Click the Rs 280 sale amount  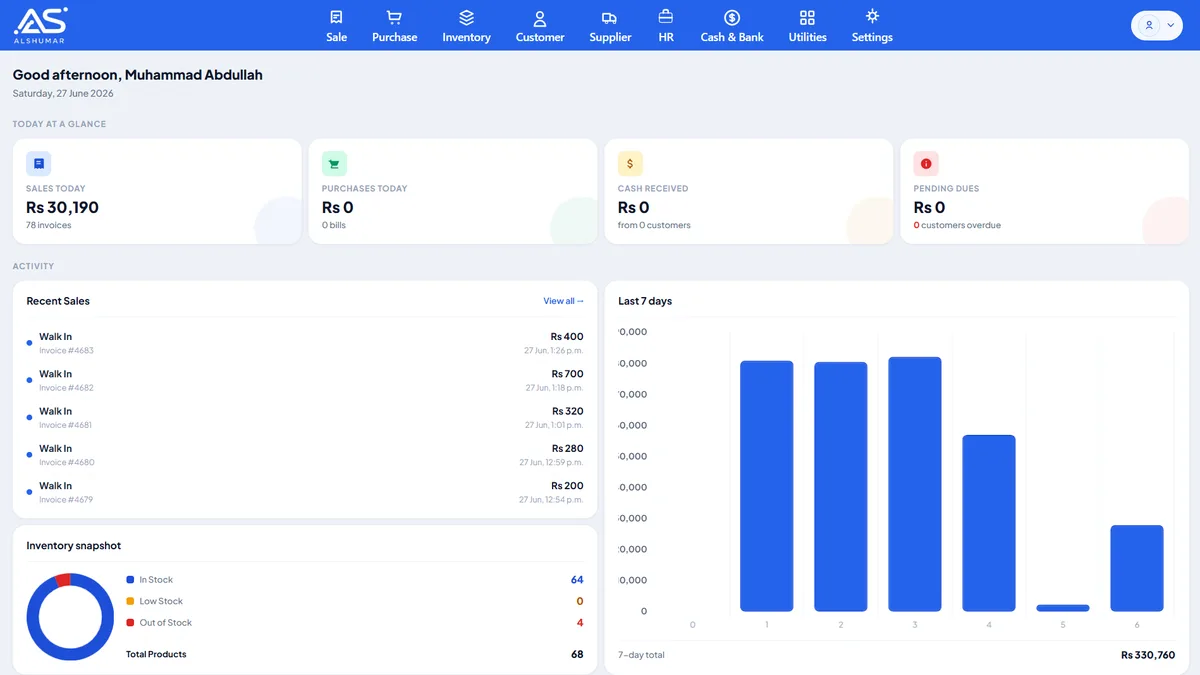(x=567, y=449)
